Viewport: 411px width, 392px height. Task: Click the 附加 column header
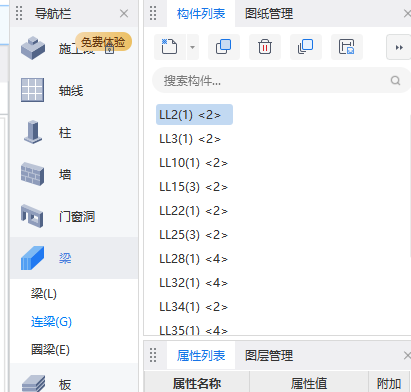389,383
